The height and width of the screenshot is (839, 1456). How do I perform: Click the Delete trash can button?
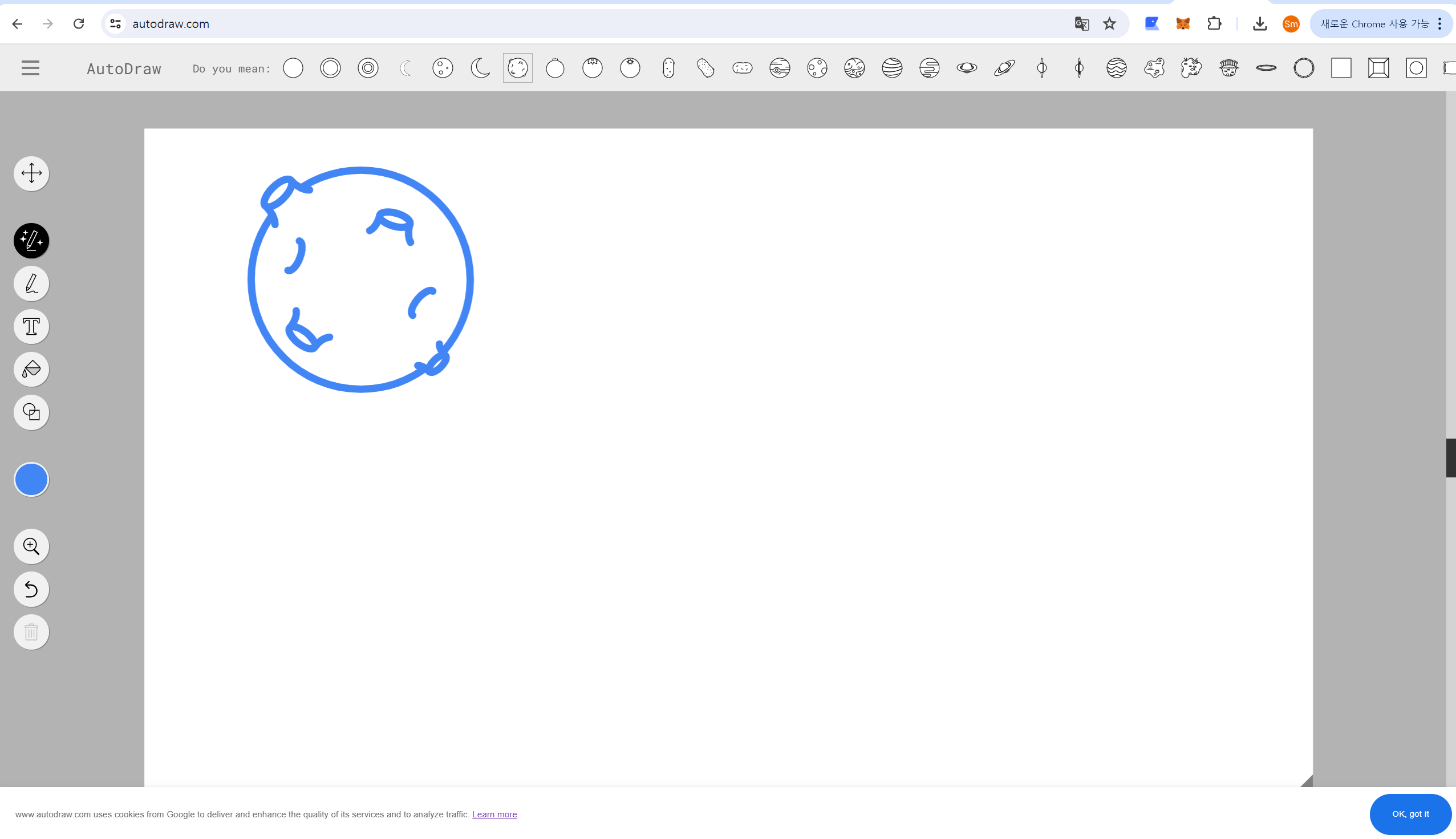31,632
